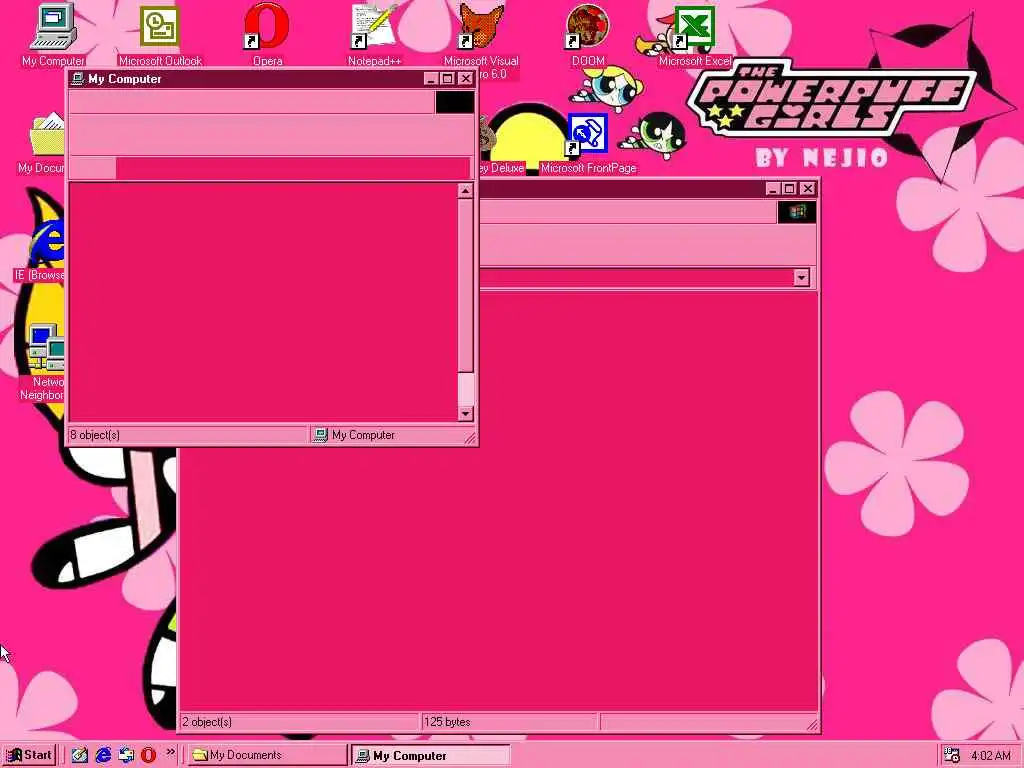Click the My Computer taskbar button

click(430, 756)
